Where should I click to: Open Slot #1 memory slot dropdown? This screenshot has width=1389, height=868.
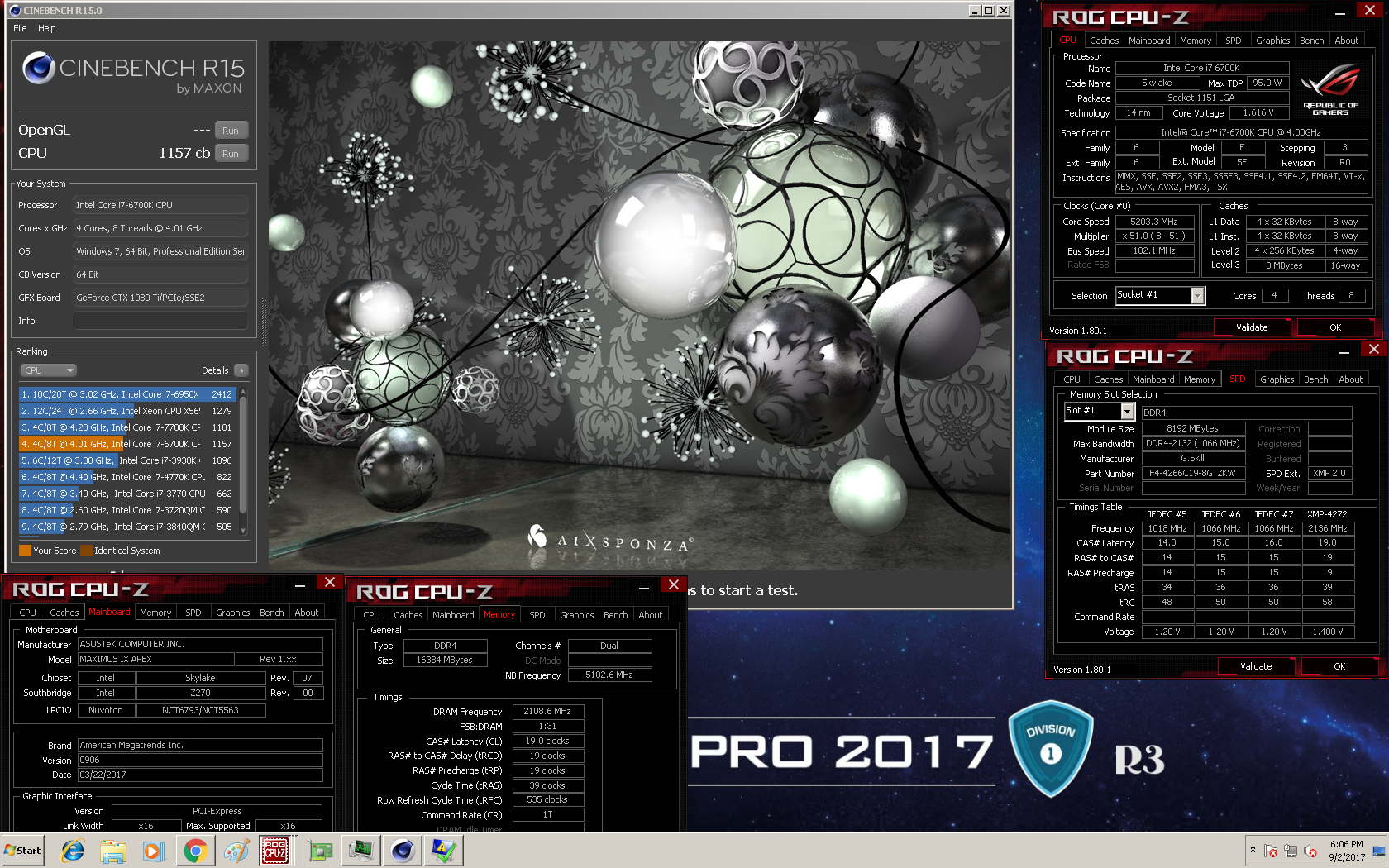(x=1099, y=411)
